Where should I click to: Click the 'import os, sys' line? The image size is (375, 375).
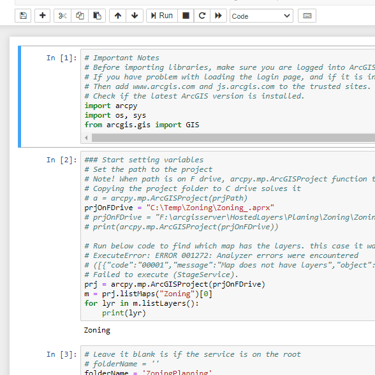coord(115,115)
